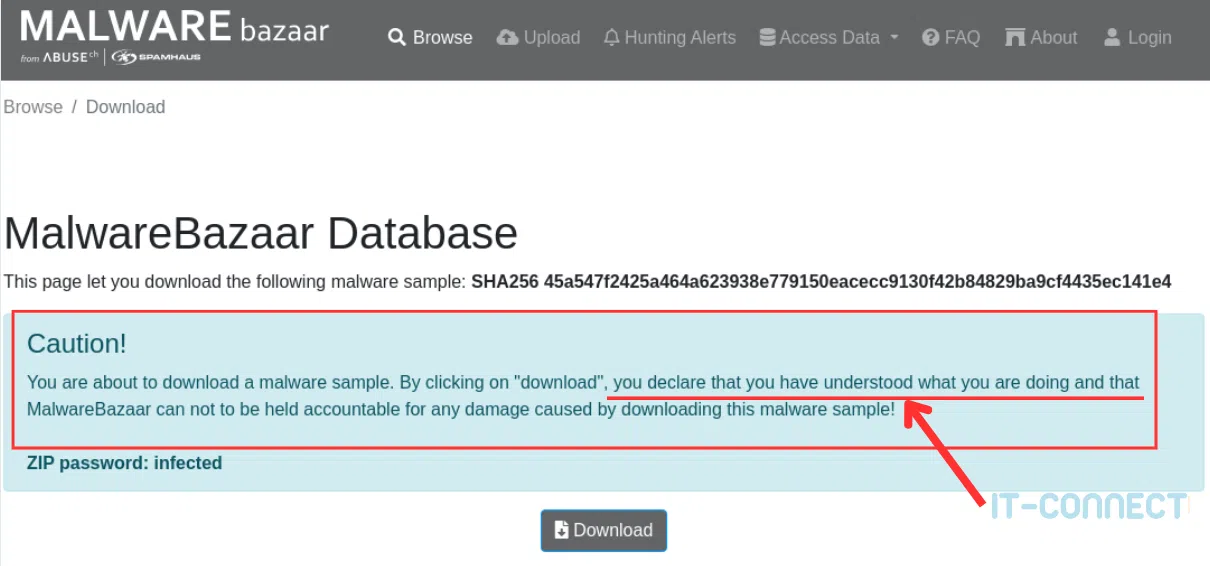Click the MALWARE bazaar logo
Screen dimensions: 1210x566
point(174,27)
